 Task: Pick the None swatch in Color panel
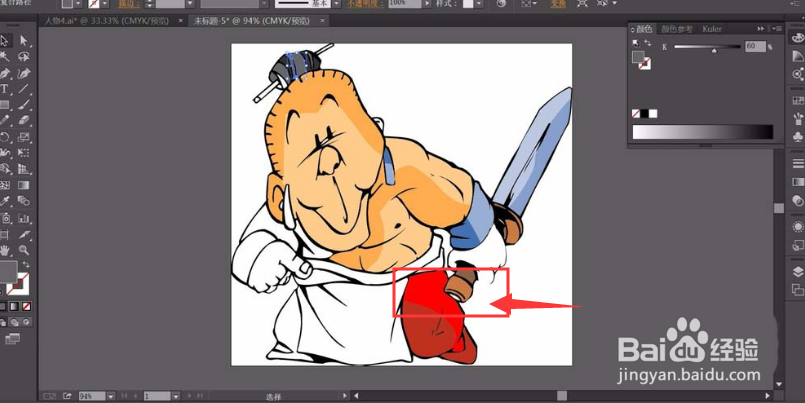coord(636,114)
